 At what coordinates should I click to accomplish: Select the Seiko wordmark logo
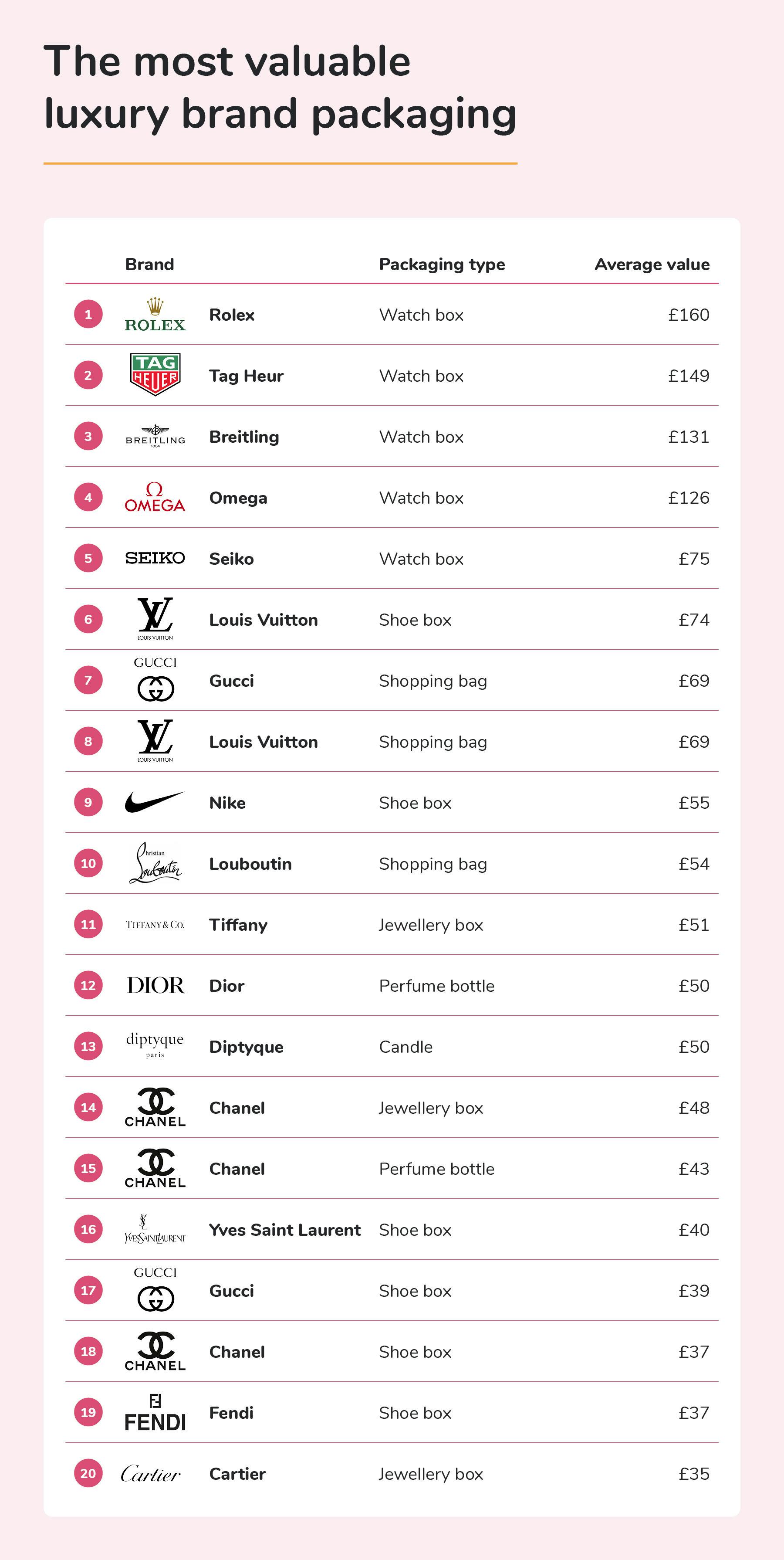155,558
